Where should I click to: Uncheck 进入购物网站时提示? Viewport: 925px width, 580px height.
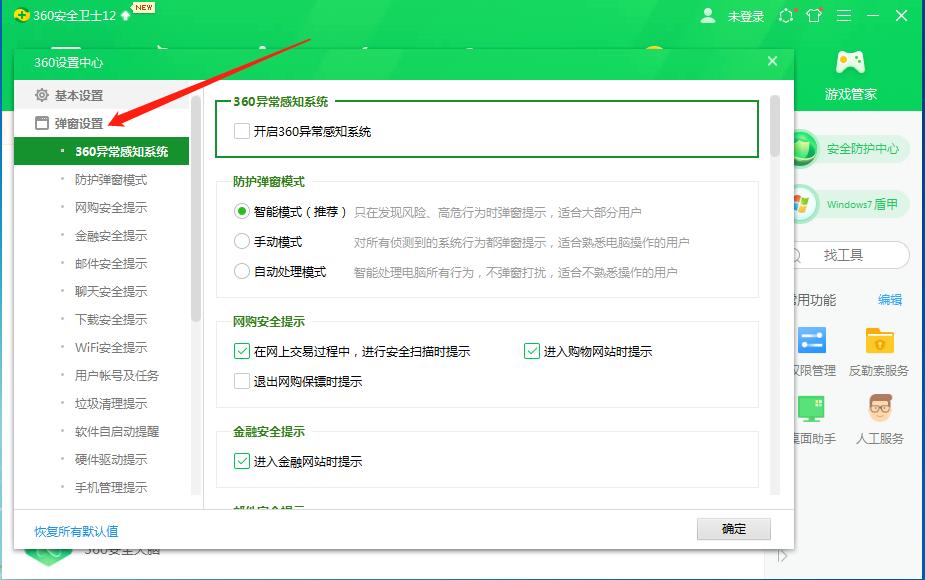(531, 350)
